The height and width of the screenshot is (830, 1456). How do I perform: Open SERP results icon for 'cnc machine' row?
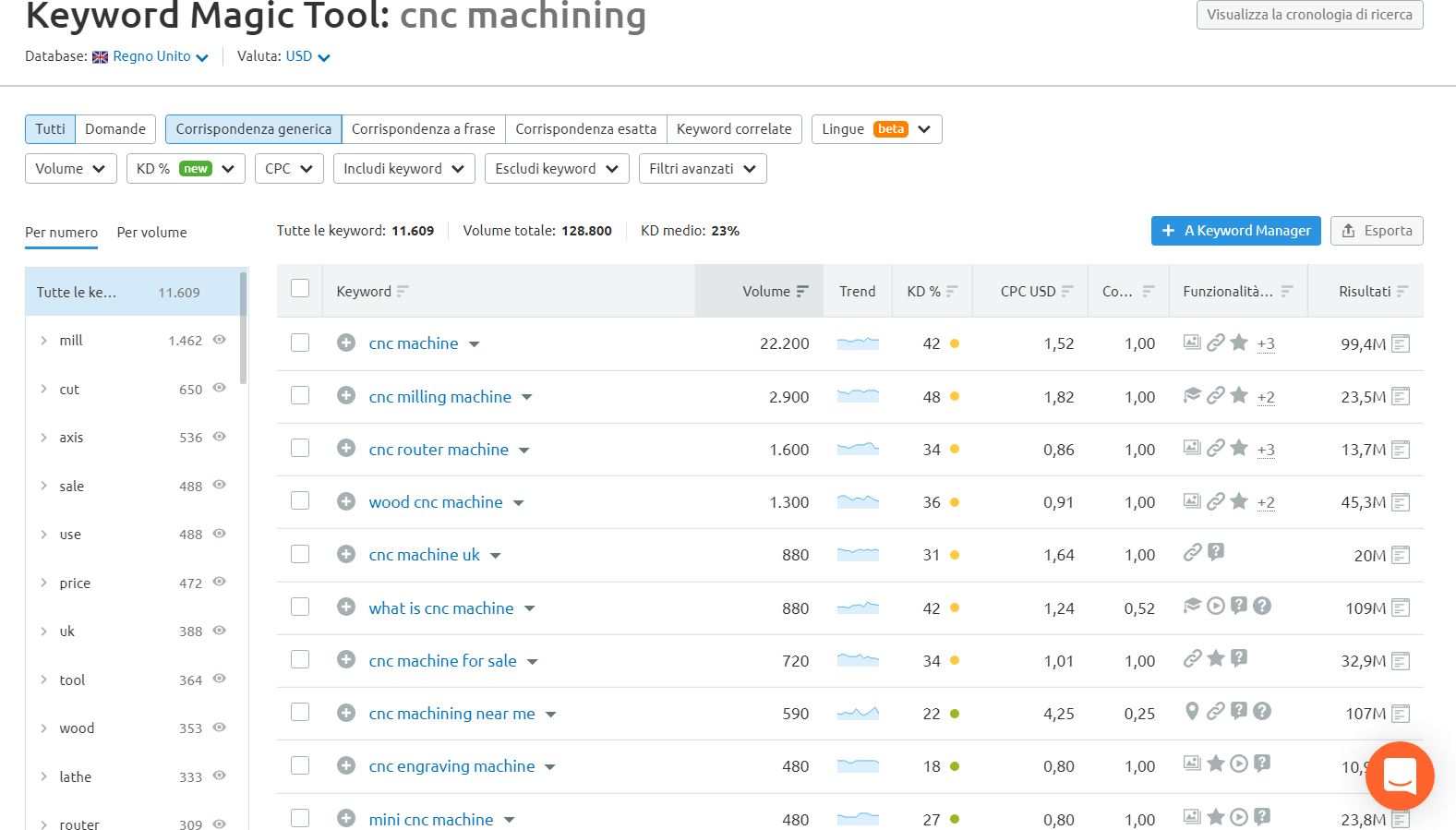1401,344
